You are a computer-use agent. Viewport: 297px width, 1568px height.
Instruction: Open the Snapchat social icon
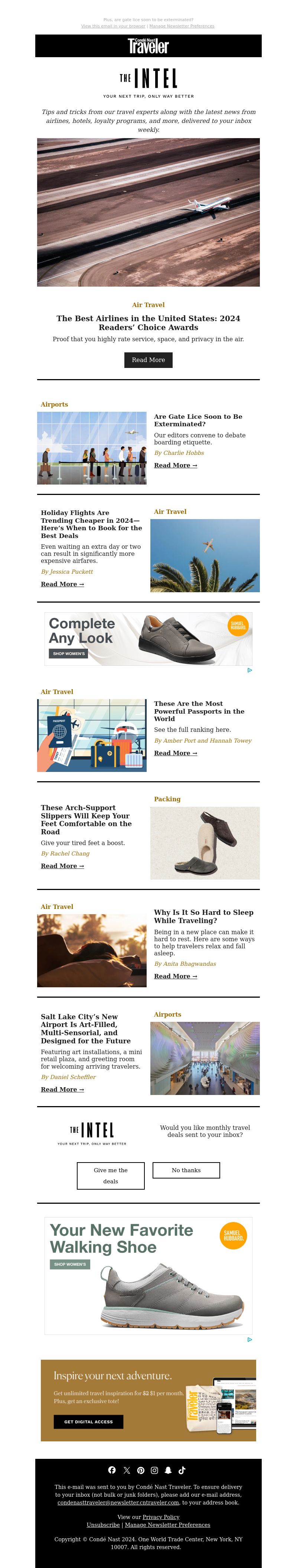[168, 1470]
